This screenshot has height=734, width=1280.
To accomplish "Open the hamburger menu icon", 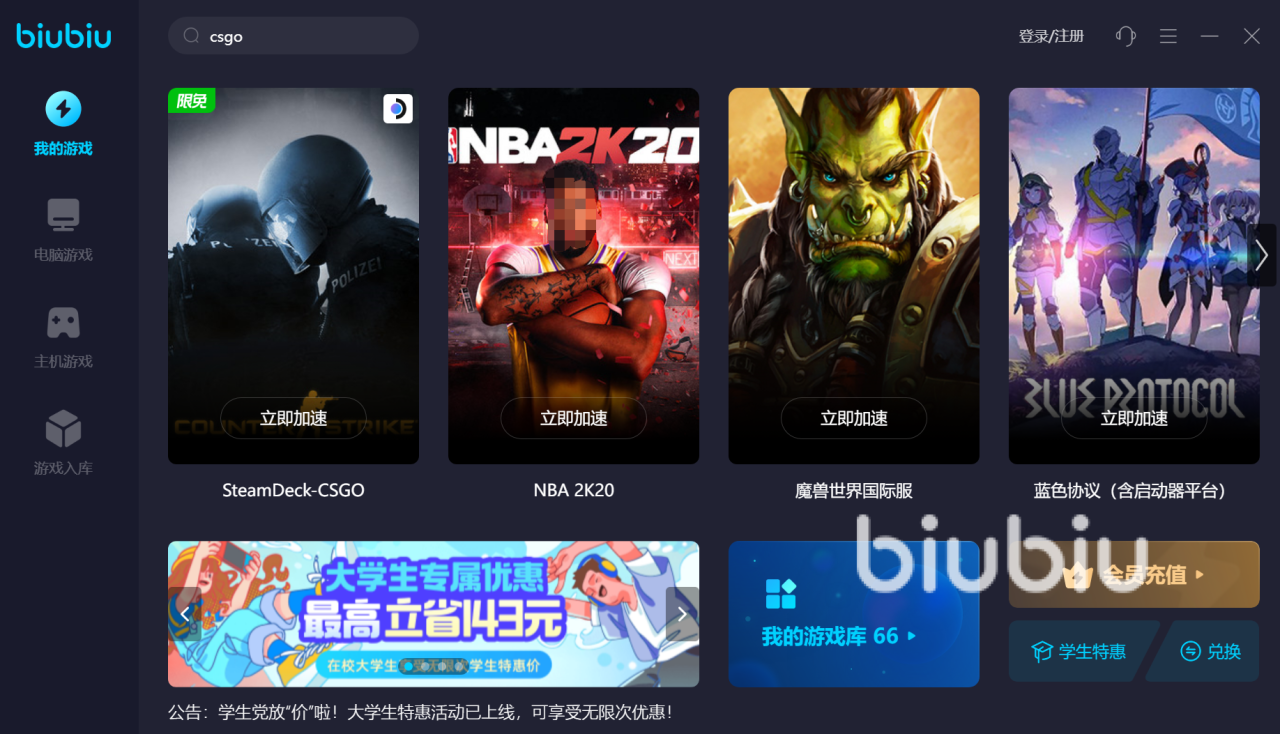I will 1168,36.
